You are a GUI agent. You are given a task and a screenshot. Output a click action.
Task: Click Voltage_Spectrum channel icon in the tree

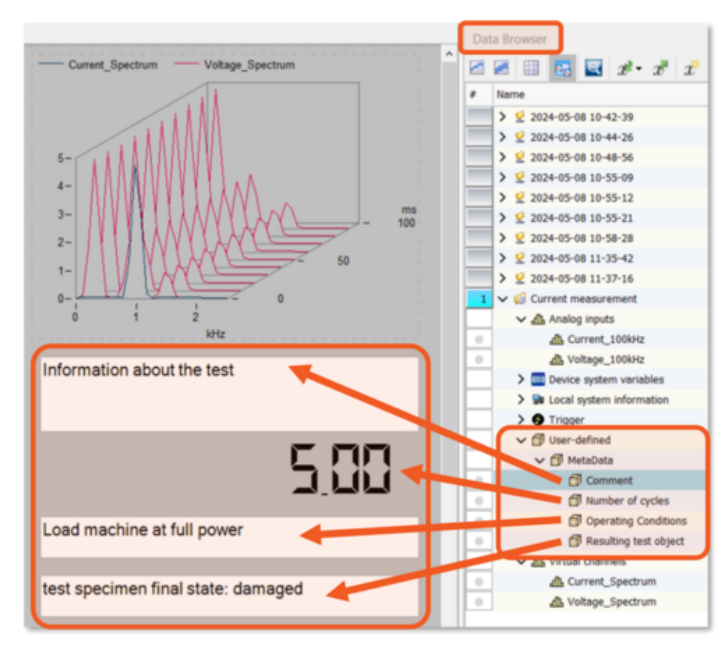556,602
